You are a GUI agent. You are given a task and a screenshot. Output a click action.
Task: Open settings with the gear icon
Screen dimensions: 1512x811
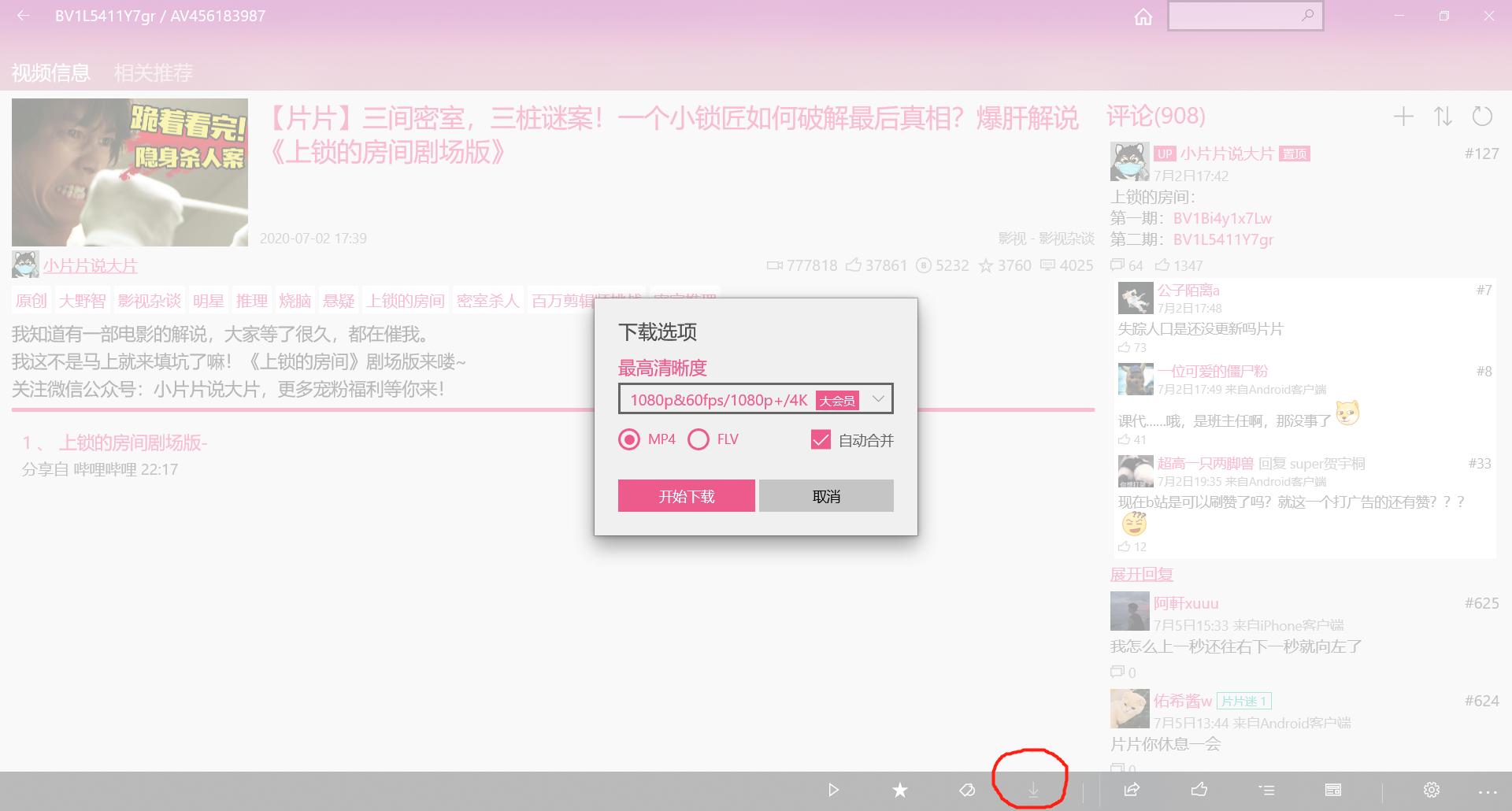(1431, 790)
